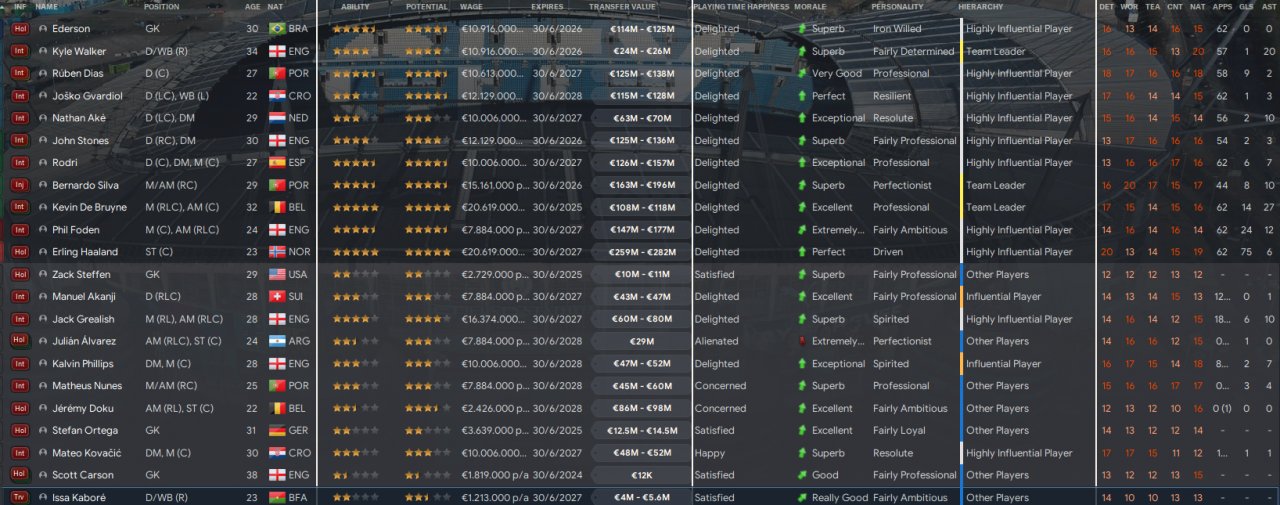The height and width of the screenshot is (505, 1280).
Task: Select Matheus Nunes's 'Concerned' playing time cell
Action: pyautogui.click(x=720, y=386)
